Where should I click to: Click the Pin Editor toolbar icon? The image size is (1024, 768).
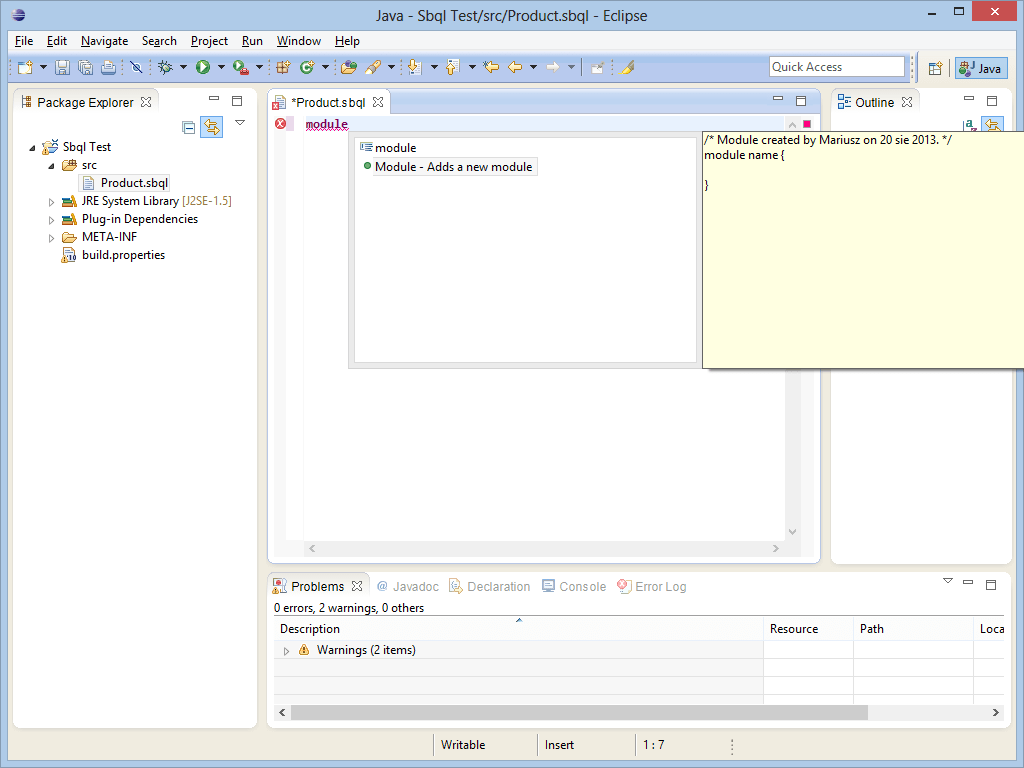(597, 67)
